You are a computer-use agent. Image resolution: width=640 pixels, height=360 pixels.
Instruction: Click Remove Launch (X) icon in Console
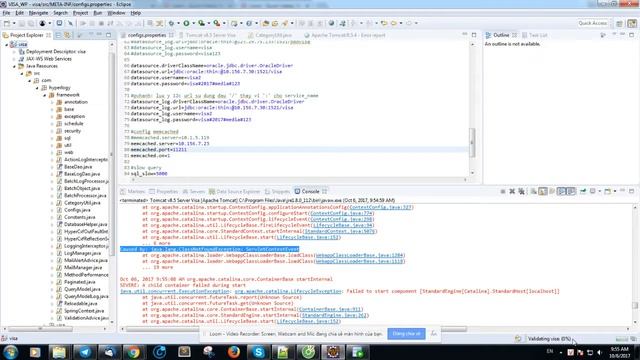click(x=512, y=191)
